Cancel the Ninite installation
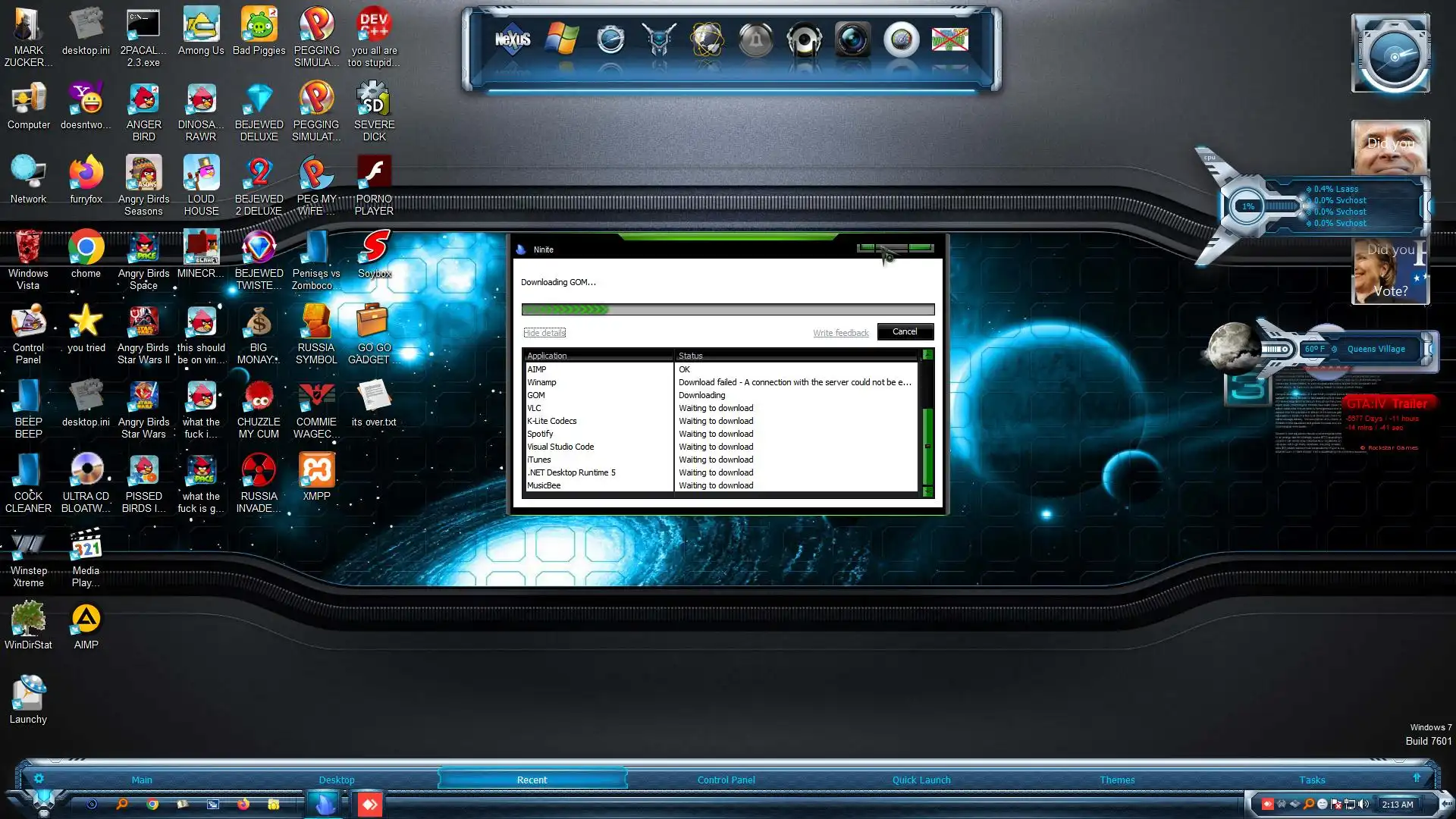Image resolution: width=1456 pixels, height=819 pixels. [x=905, y=331]
